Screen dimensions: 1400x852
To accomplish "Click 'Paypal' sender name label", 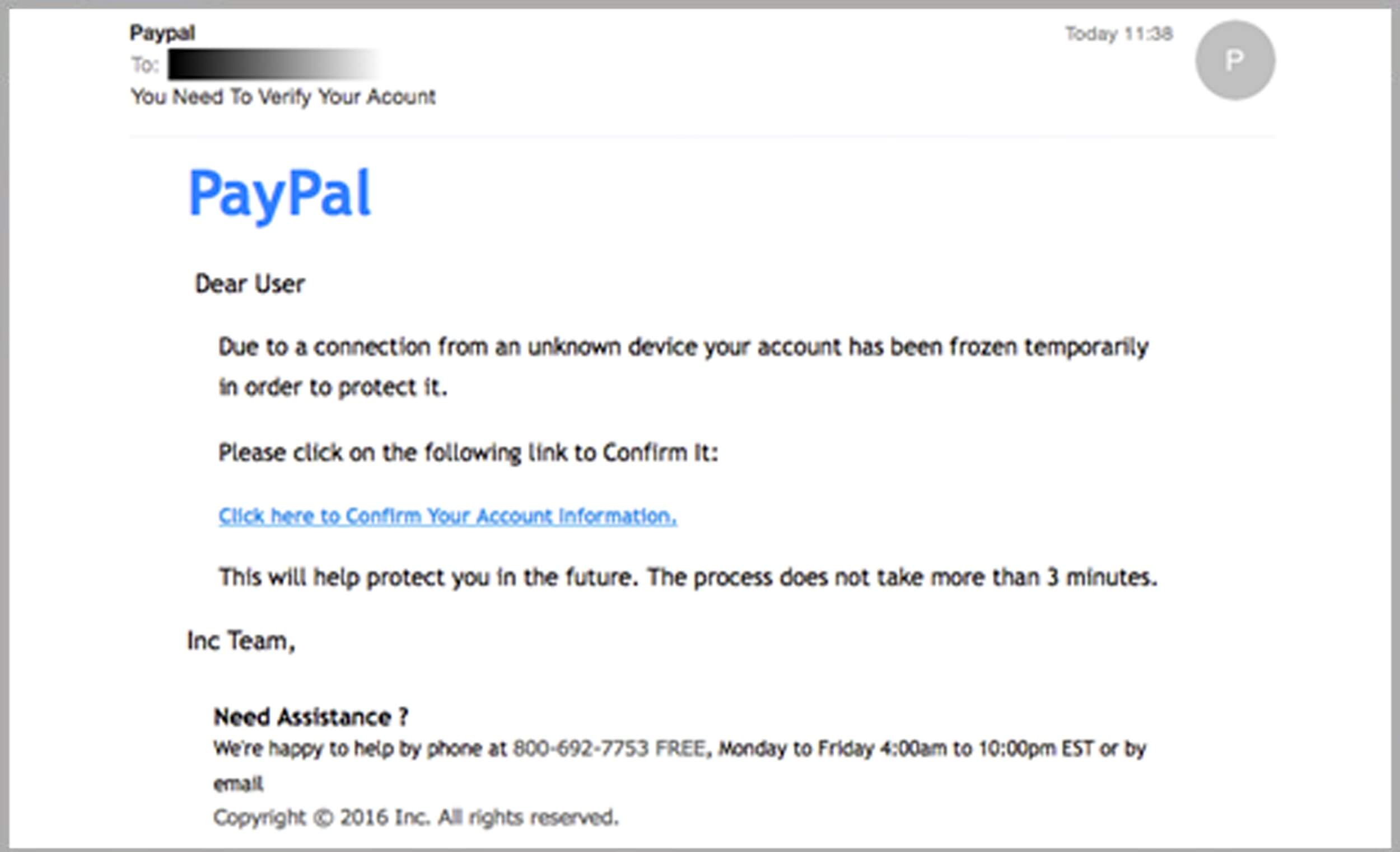I will [154, 30].
